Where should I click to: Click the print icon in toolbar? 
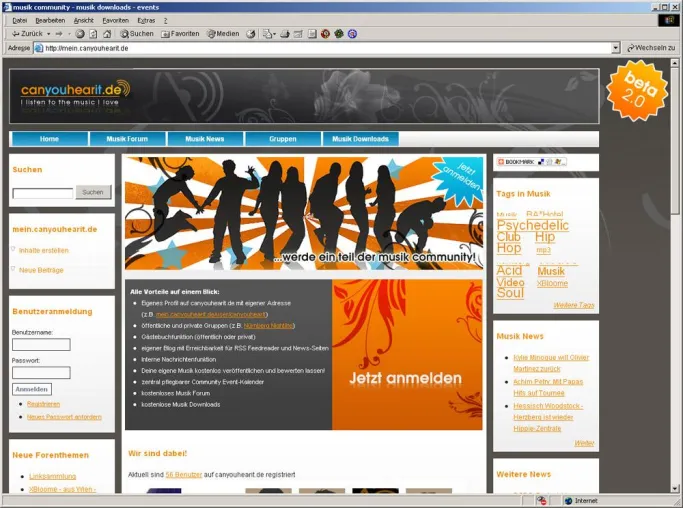[x=285, y=34]
